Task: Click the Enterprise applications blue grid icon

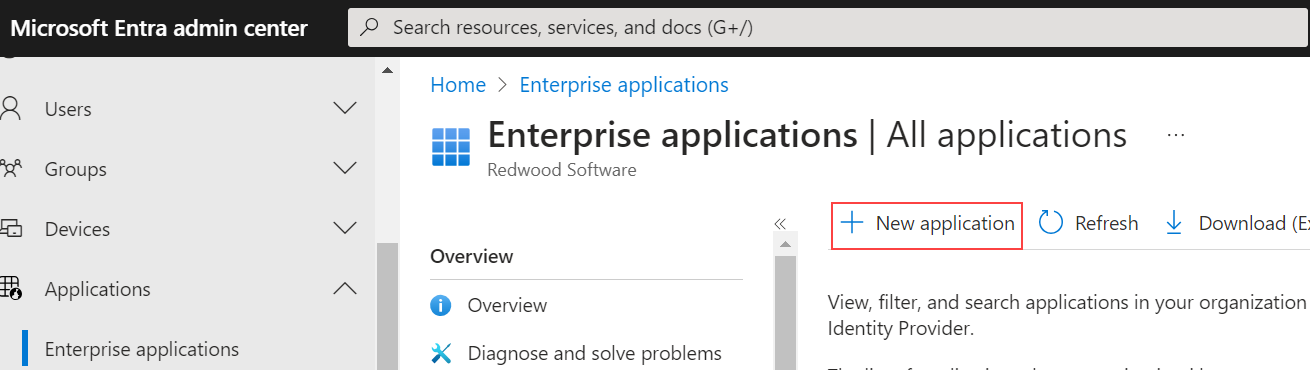Action: point(451,147)
